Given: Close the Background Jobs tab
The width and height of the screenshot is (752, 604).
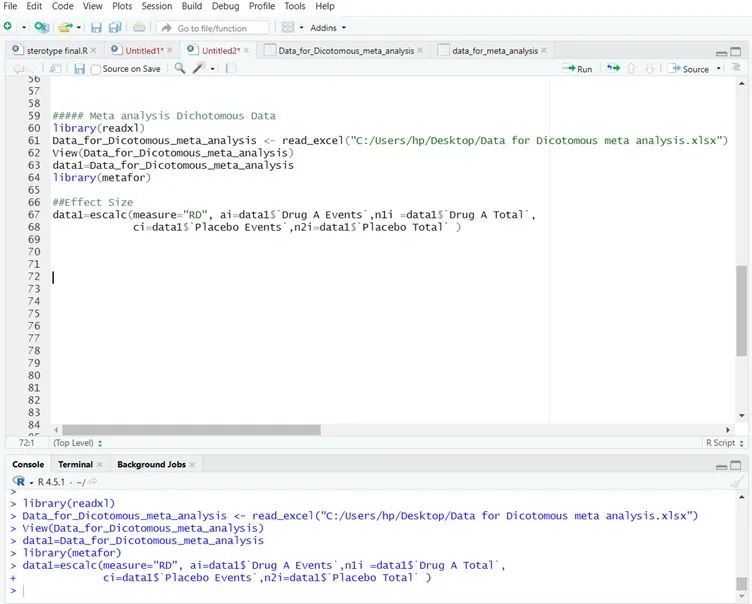Looking at the screenshot, I should (192, 464).
